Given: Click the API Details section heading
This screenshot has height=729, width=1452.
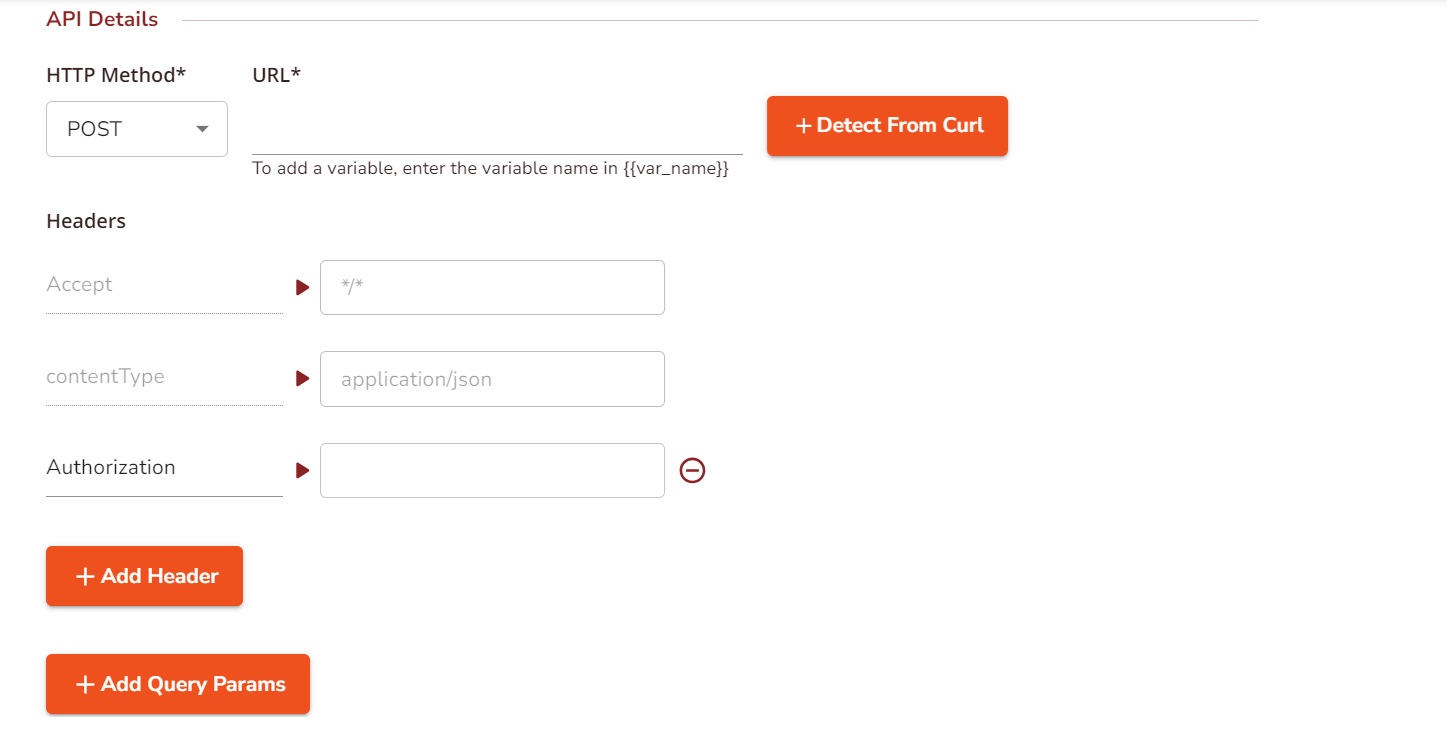Looking at the screenshot, I should [102, 19].
